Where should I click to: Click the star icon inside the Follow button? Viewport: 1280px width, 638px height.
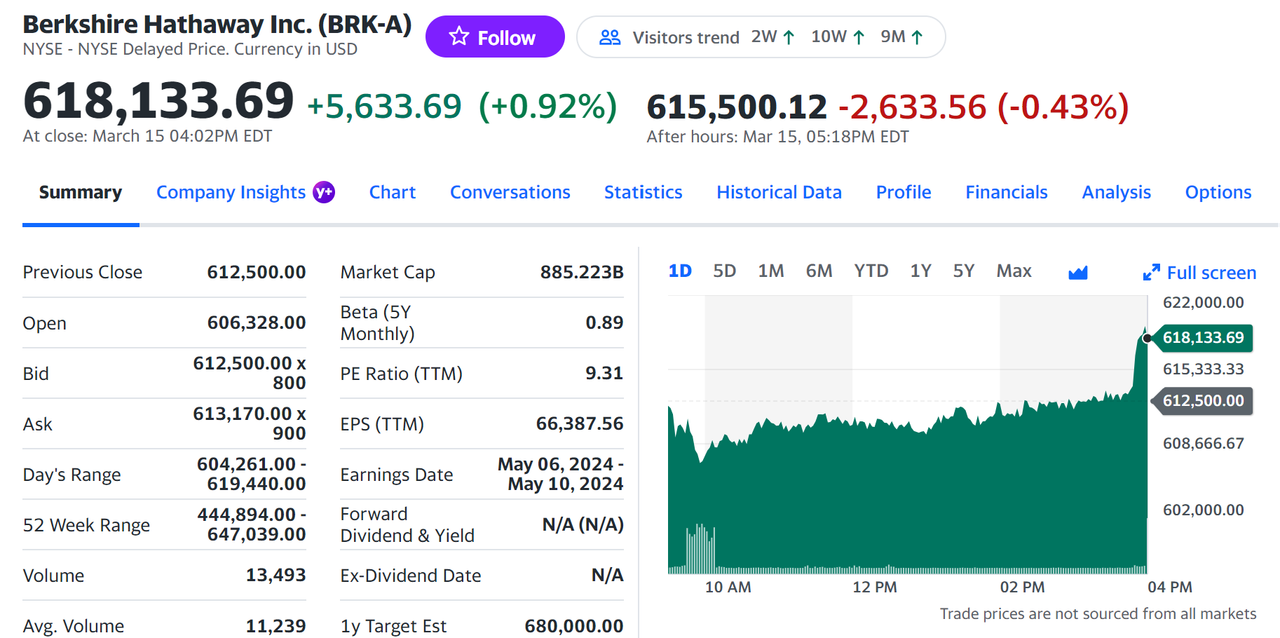click(459, 37)
